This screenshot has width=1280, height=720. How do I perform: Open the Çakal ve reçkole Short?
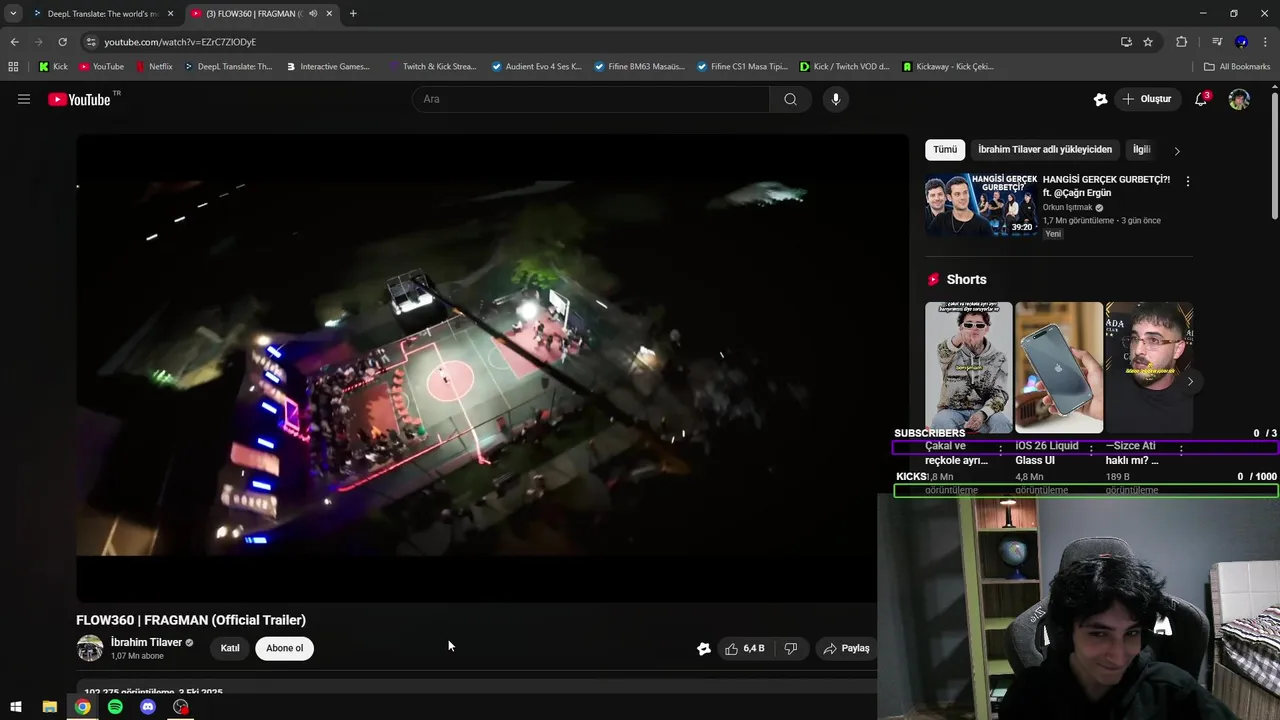tap(968, 368)
